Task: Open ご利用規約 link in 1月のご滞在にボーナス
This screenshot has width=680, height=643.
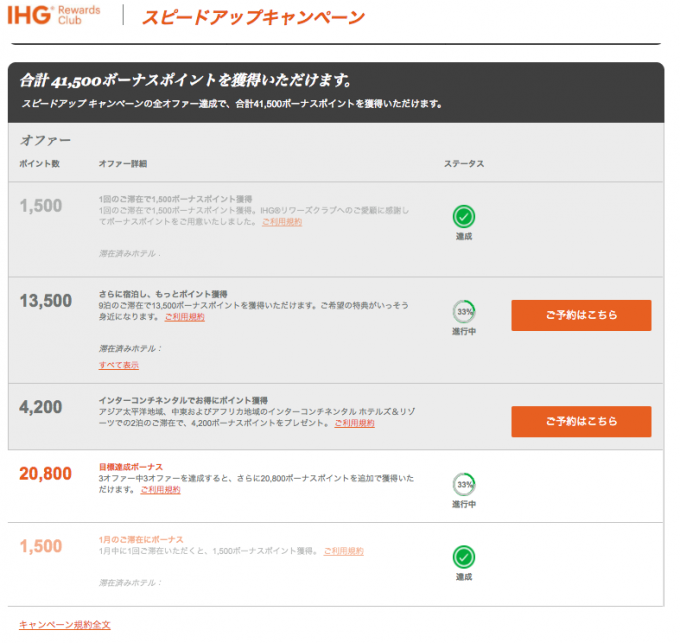Action: point(344,551)
